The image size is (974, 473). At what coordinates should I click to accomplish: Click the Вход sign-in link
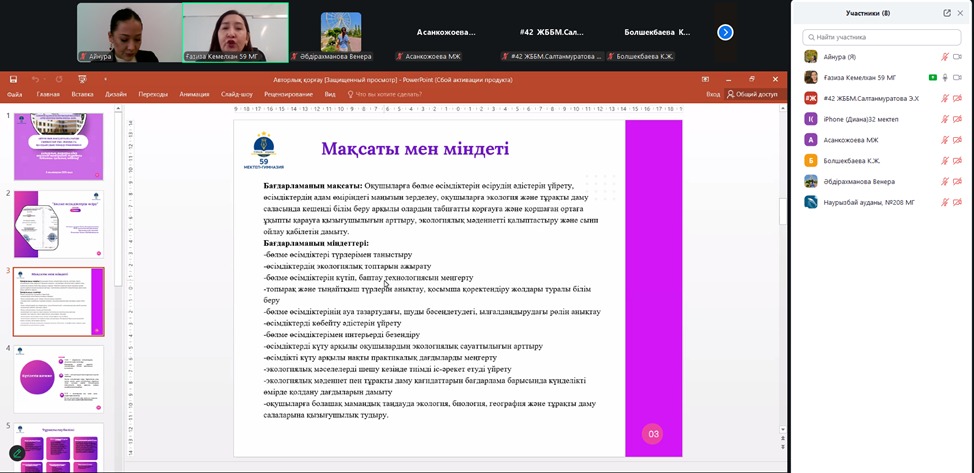(712, 94)
